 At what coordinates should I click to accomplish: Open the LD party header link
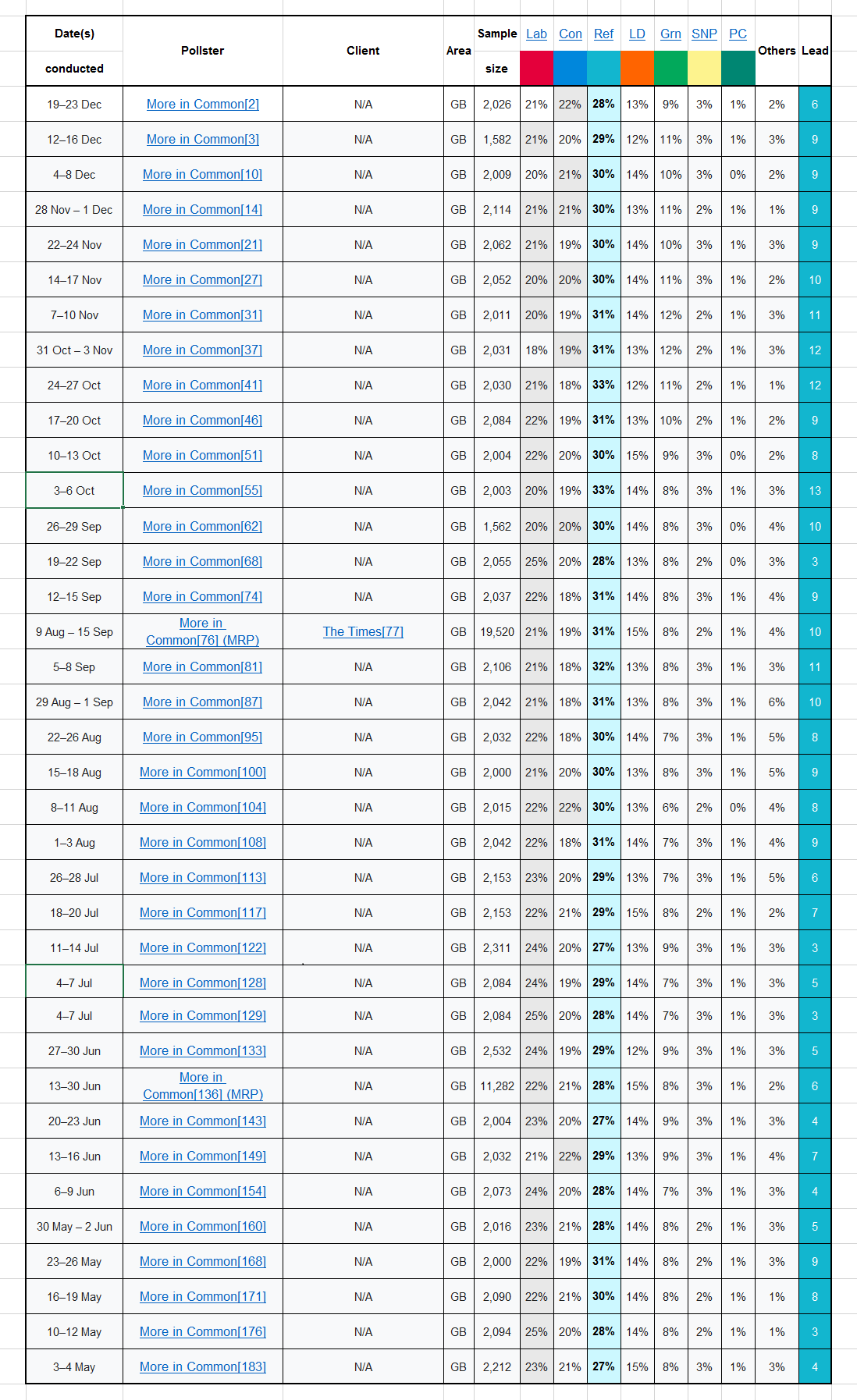[x=637, y=34]
